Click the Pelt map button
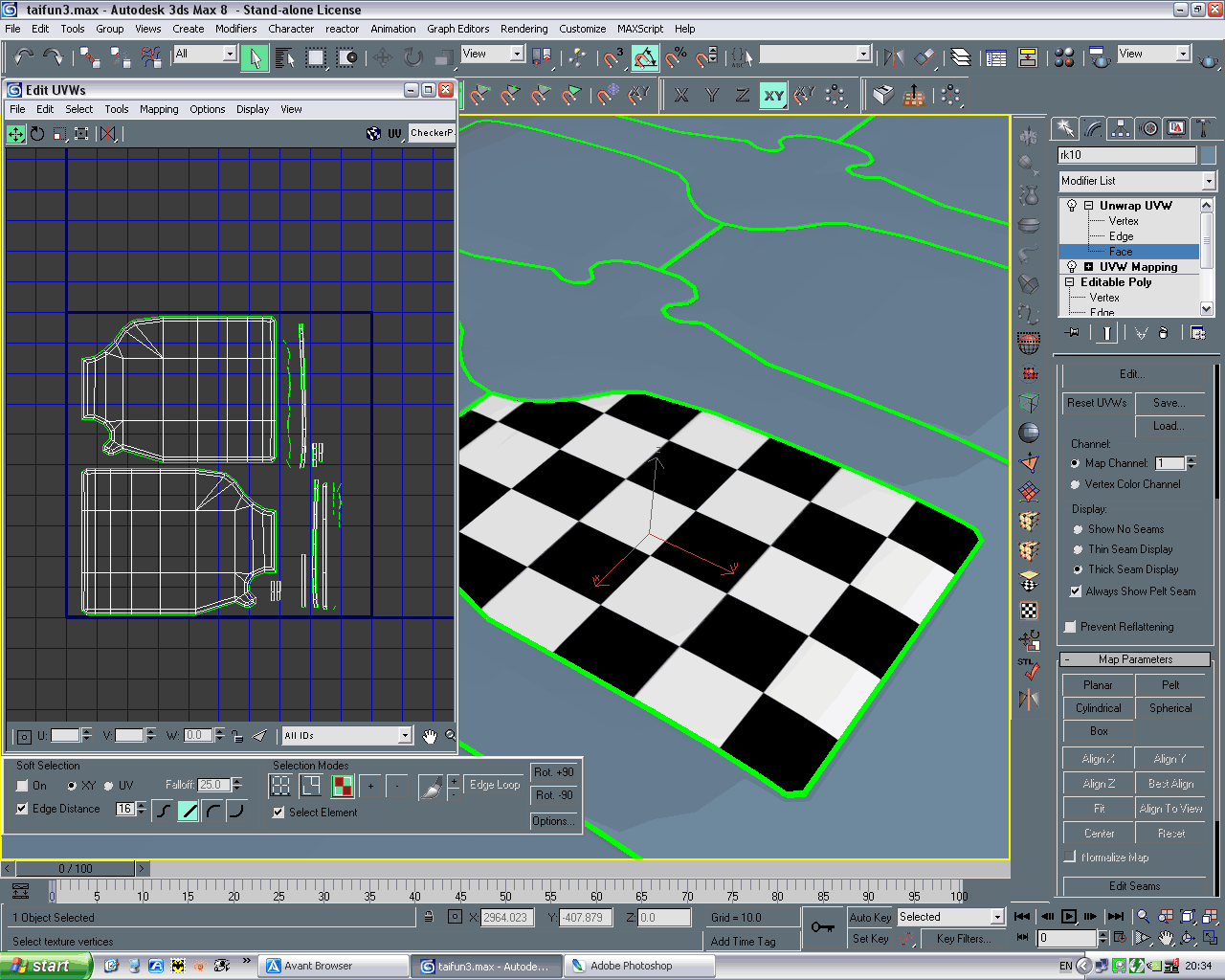Screen dimensions: 1225x980 1170,685
